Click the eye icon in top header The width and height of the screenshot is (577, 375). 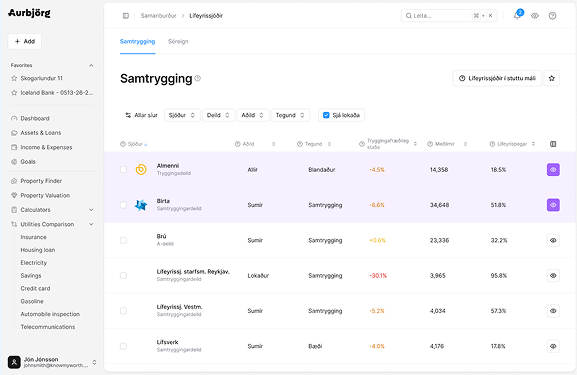[x=535, y=16]
